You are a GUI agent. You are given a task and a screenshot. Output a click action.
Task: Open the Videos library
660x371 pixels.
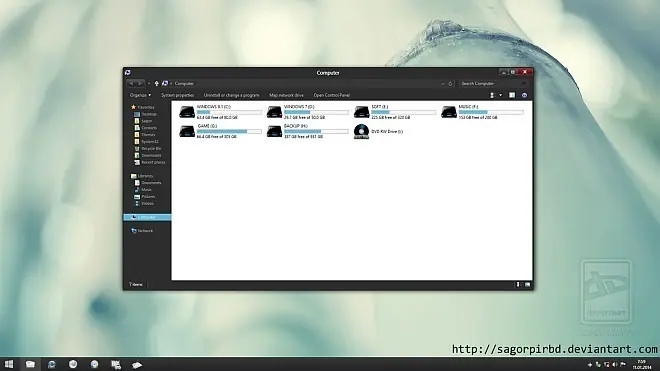pyautogui.click(x=144, y=203)
